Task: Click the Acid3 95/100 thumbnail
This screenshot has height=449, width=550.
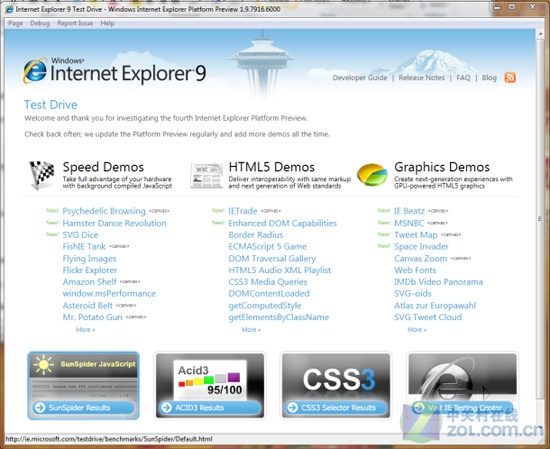Action: (x=210, y=379)
